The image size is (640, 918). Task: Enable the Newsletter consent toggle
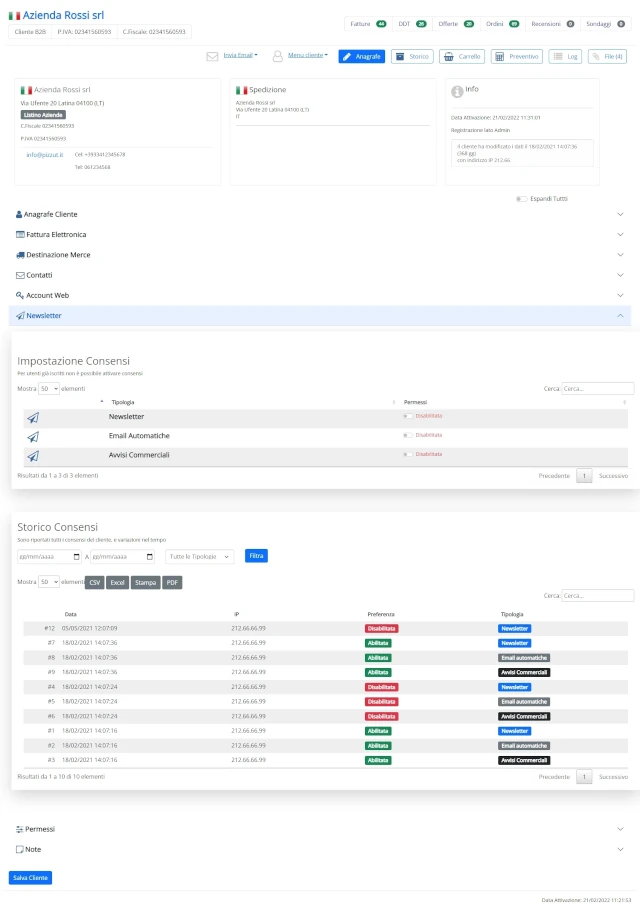pyautogui.click(x=408, y=416)
